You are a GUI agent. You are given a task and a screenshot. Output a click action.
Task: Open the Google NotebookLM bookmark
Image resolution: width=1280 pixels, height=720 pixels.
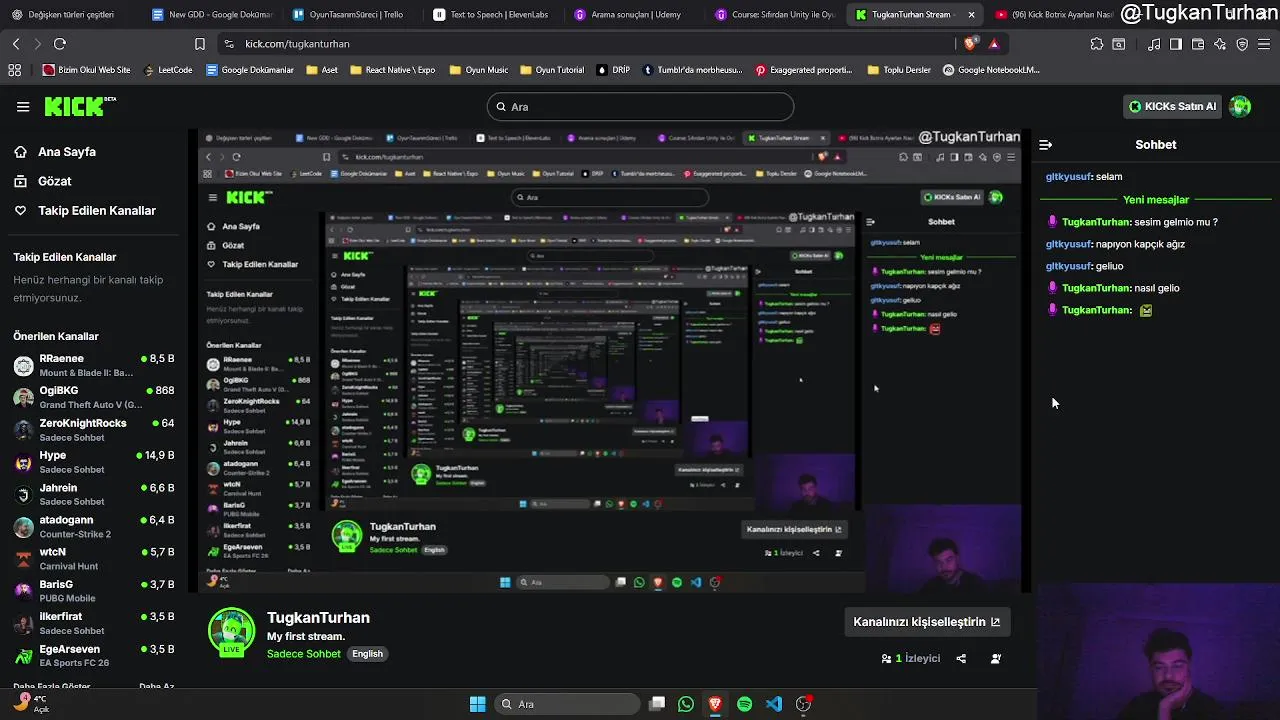coord(991,70)
